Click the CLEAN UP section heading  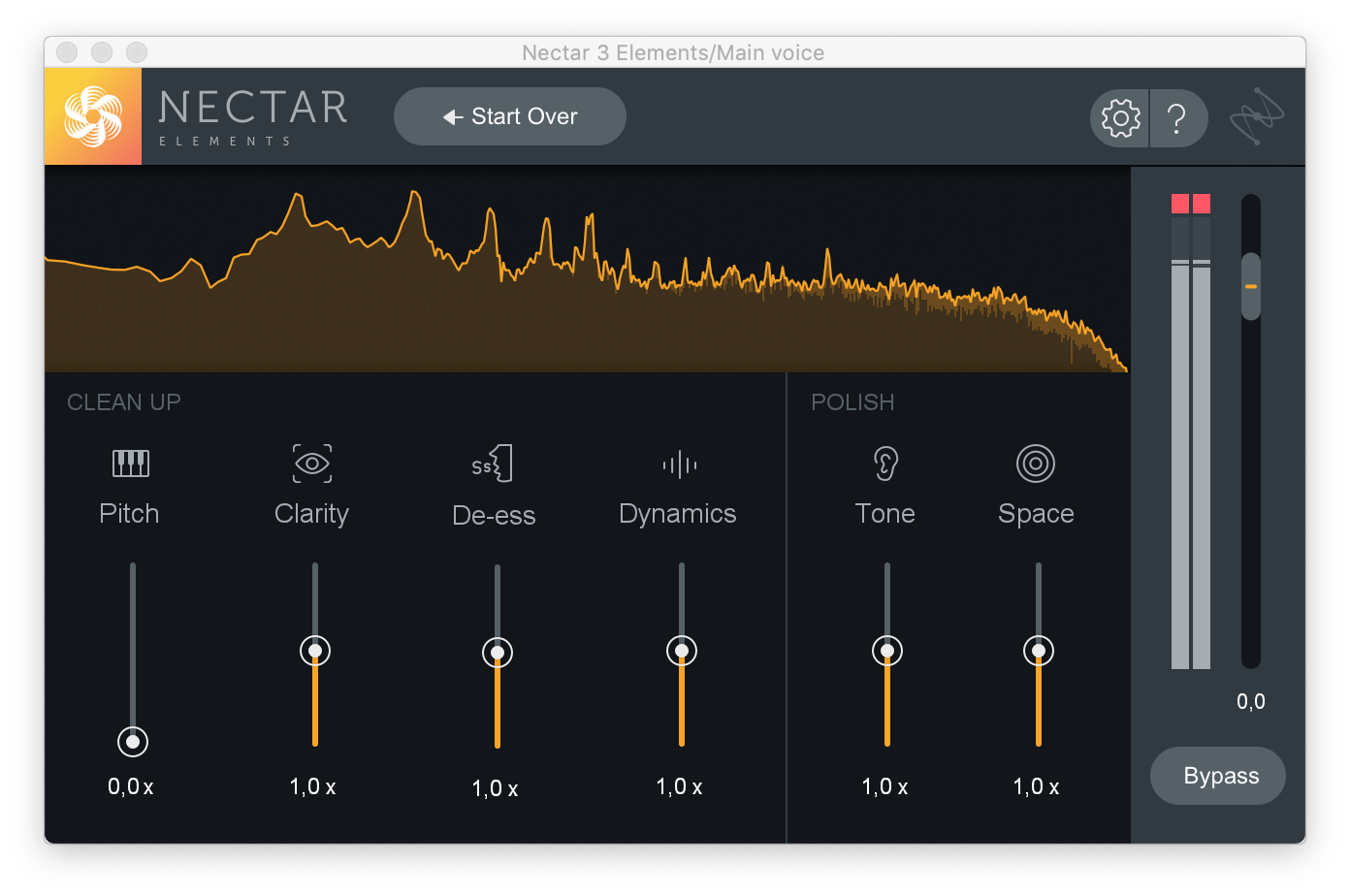coord(124,402)
